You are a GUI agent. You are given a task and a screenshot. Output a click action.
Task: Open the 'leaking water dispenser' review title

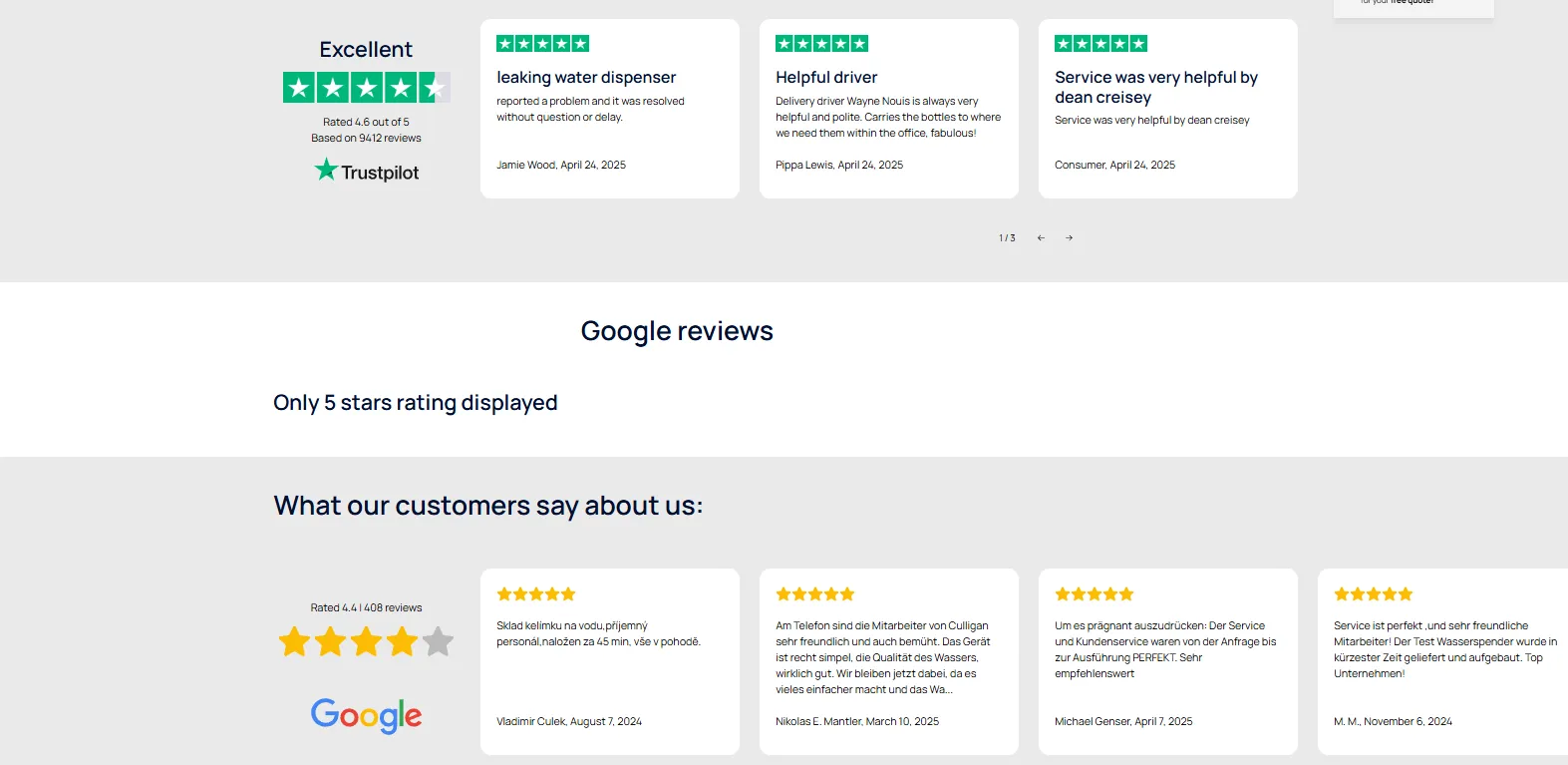click(586, 77)
